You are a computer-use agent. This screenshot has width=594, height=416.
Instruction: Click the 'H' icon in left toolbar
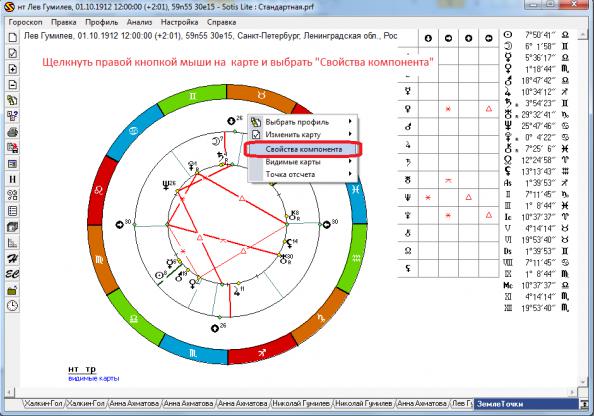[13, 179]
